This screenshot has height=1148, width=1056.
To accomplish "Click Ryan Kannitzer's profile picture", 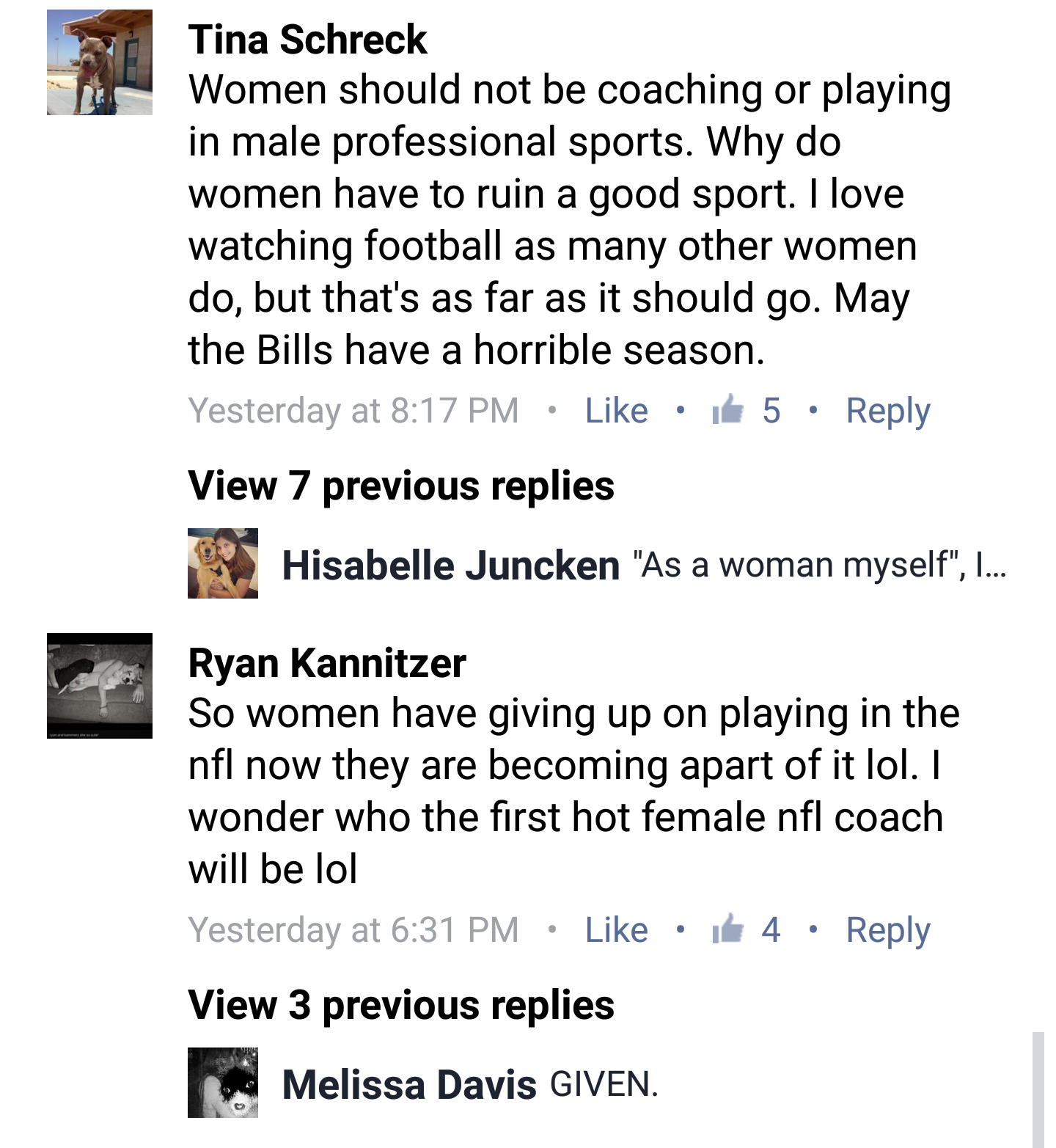I will (100, 686).
